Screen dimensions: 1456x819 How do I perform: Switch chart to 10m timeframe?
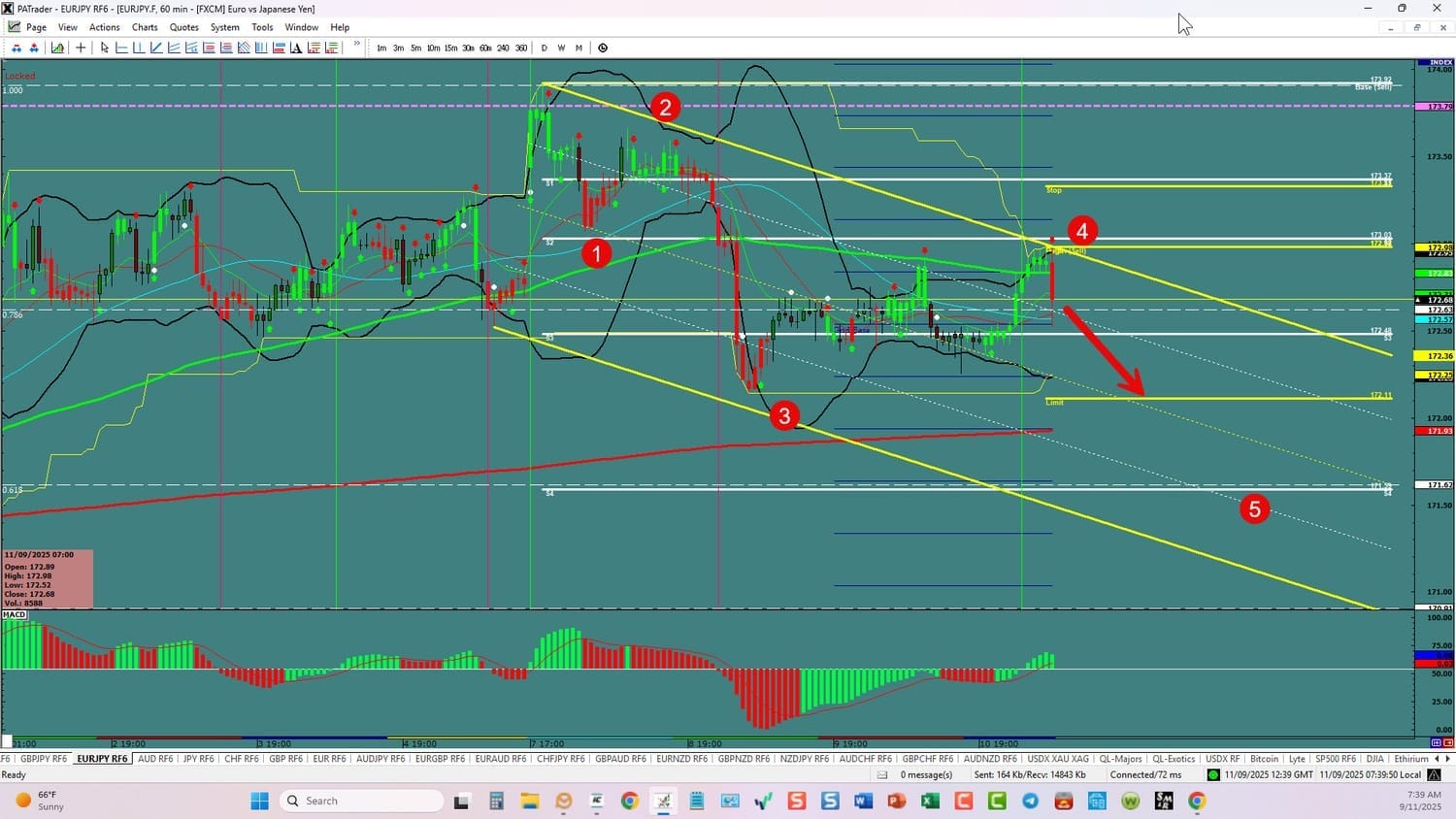click(433, 48)
